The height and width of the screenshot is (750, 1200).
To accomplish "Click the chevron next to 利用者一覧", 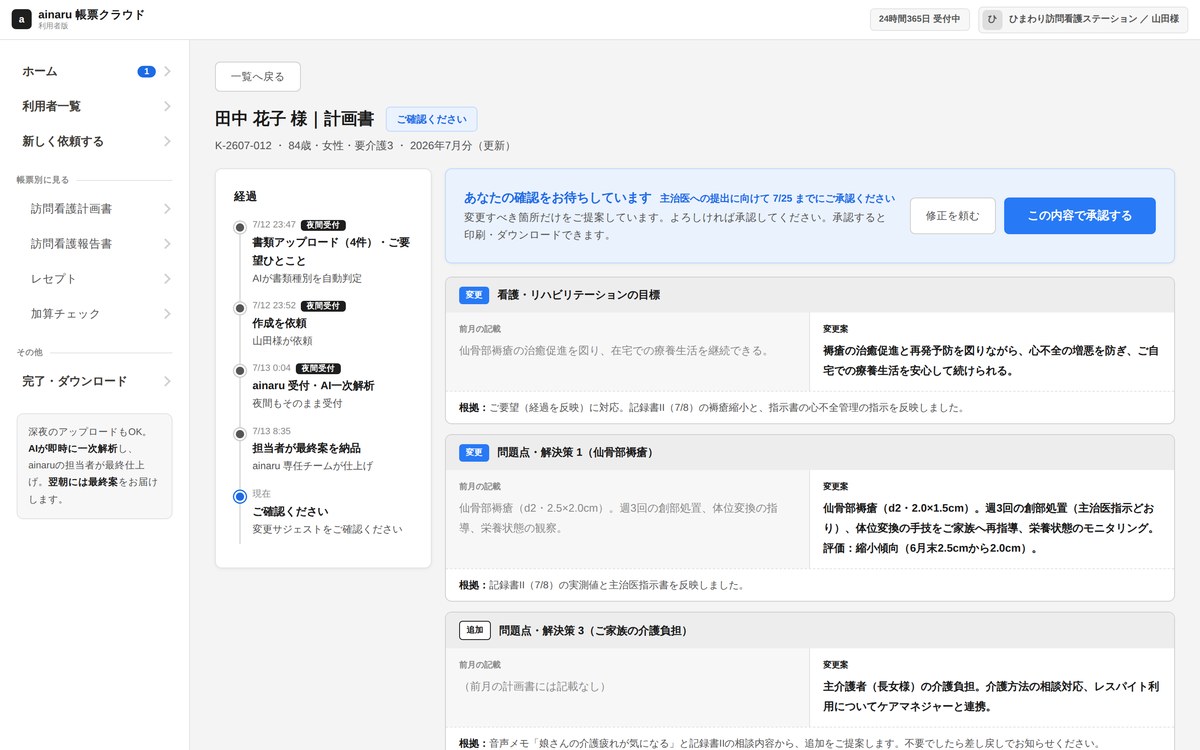I will 167,106.
